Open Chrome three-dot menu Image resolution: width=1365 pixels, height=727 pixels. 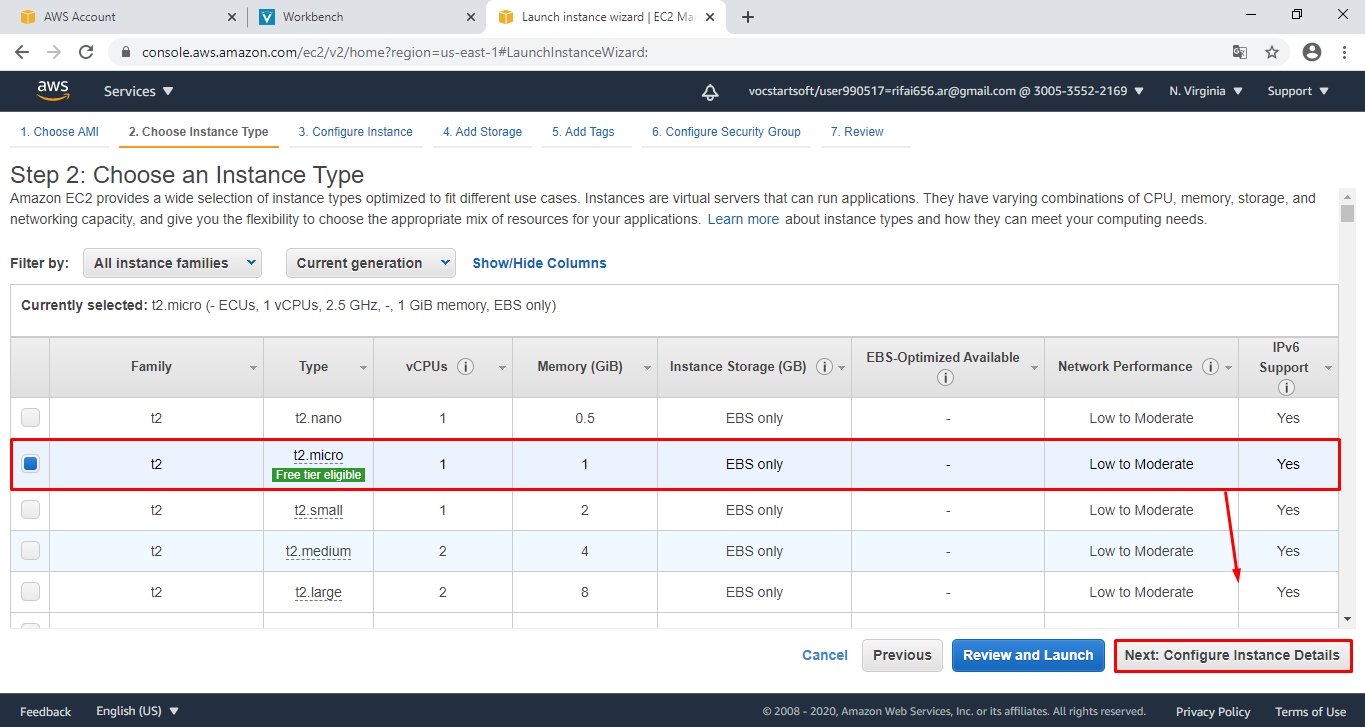[x=1343, y=52]
